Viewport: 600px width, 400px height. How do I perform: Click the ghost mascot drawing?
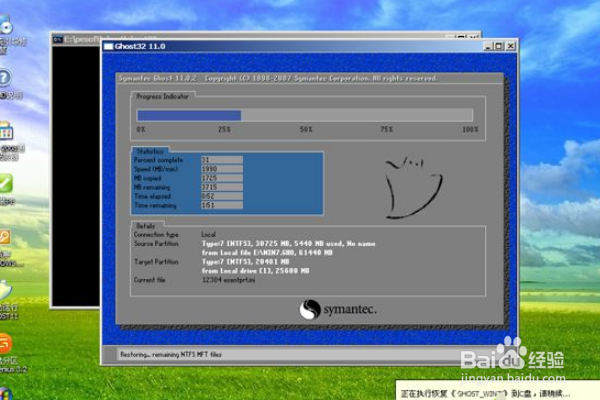413,187
